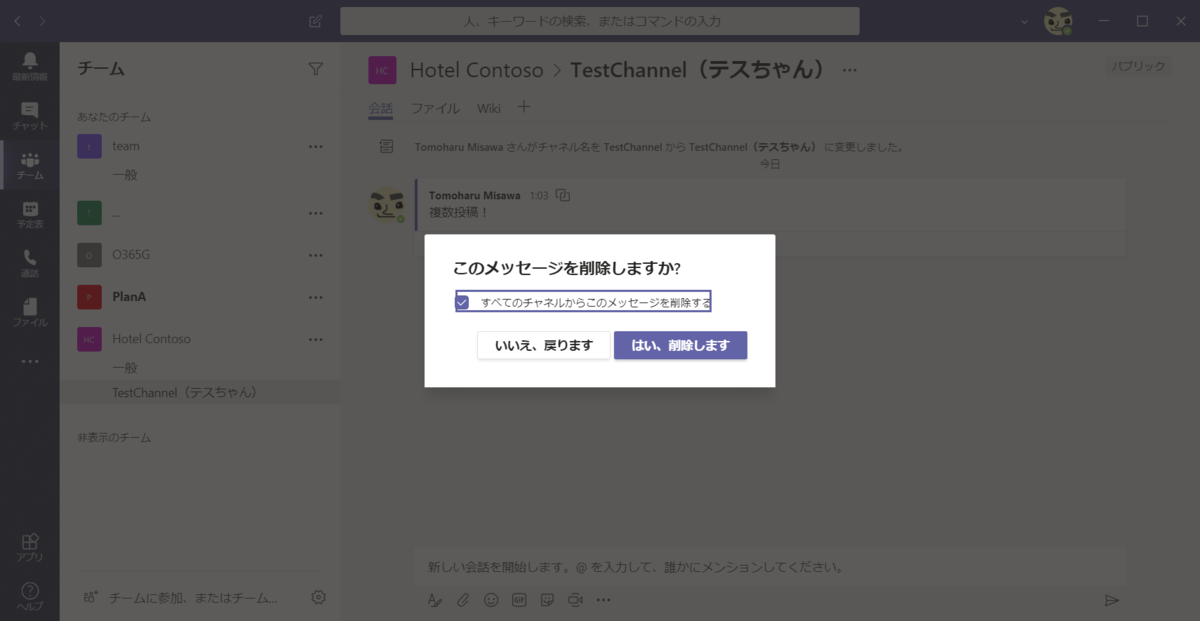Open the message formatting options

click(x=434, y=599)
